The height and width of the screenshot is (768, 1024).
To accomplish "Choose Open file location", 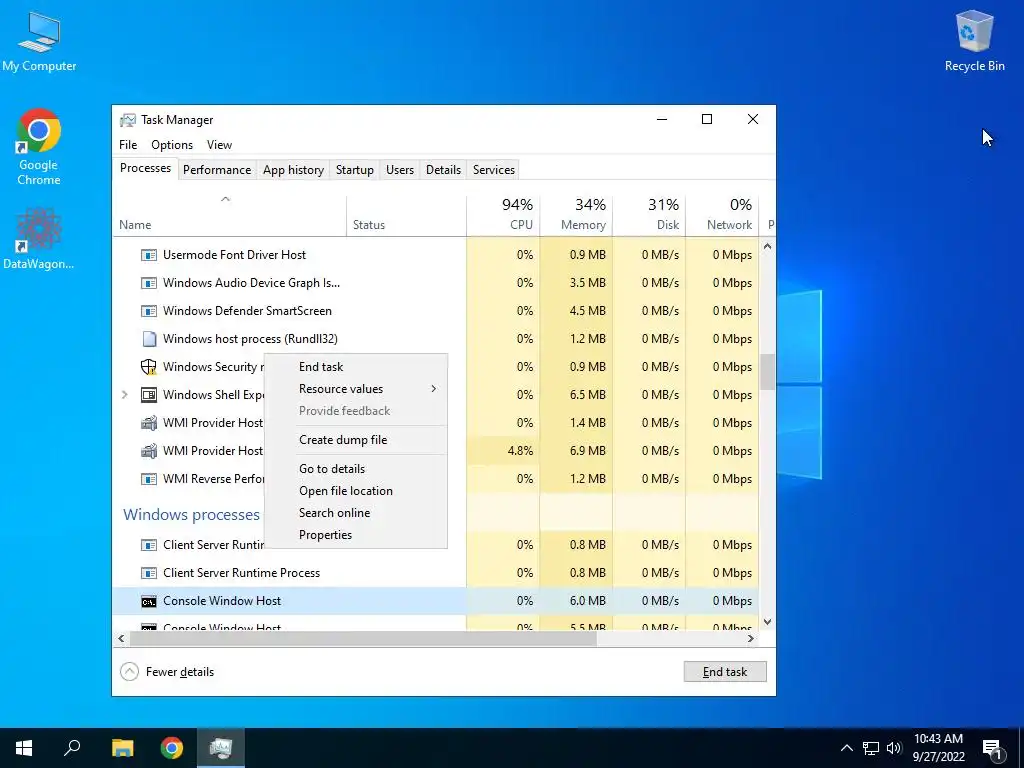I will pos(355,491).
